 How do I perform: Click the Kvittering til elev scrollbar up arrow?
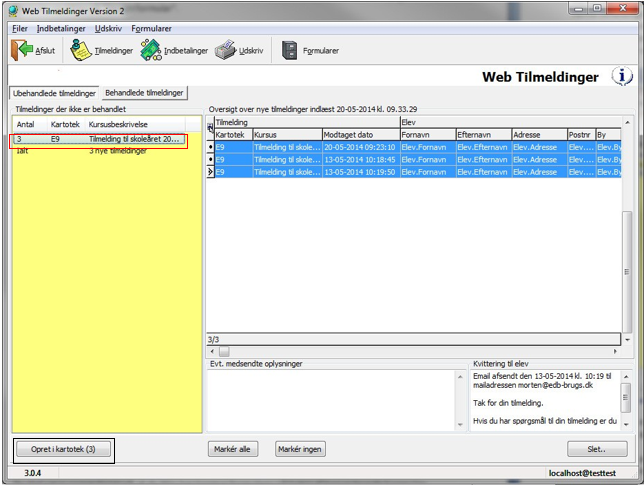626,377
